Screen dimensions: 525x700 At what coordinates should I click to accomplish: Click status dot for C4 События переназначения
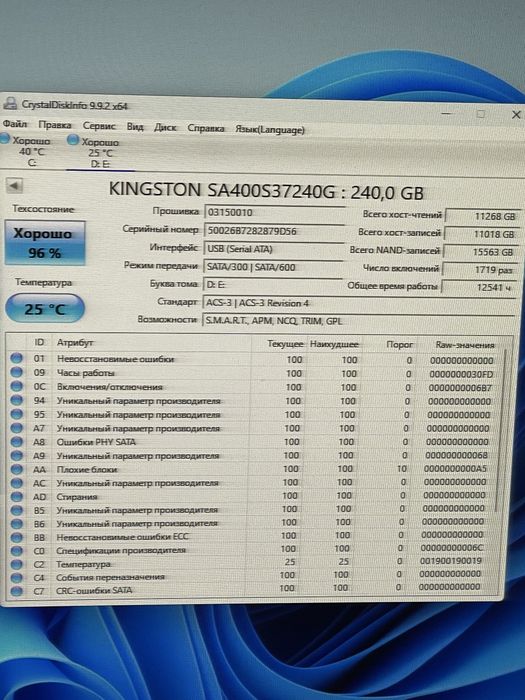coord(16,577)
